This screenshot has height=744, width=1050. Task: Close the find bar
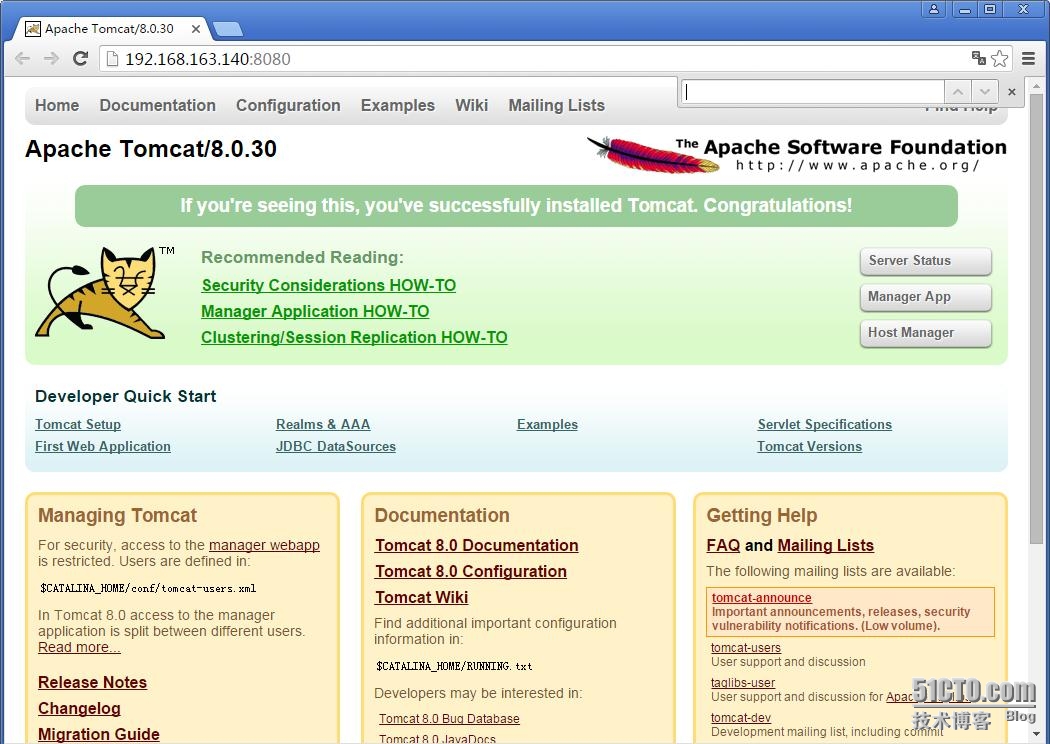click(x=1012, y=92)
